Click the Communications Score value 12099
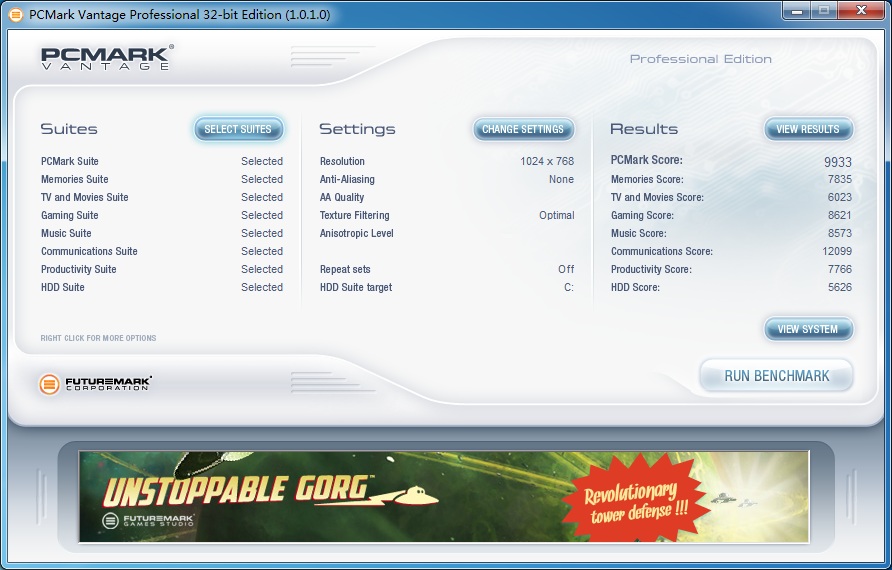The width and height of the screenshot is (892, 570). (837, 251)
